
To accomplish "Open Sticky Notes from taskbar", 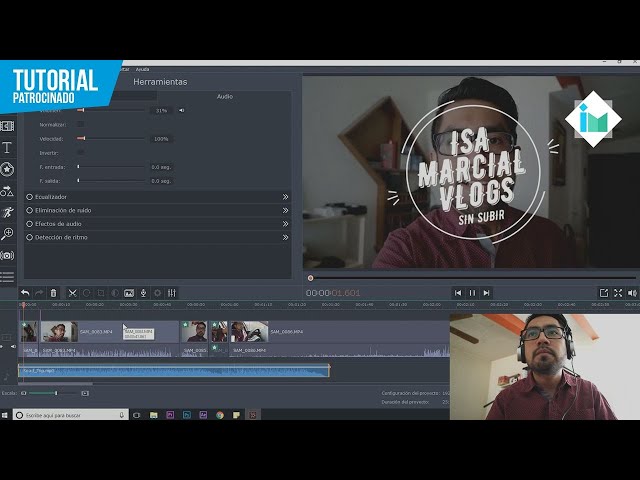I will click(x=236, y=415).
